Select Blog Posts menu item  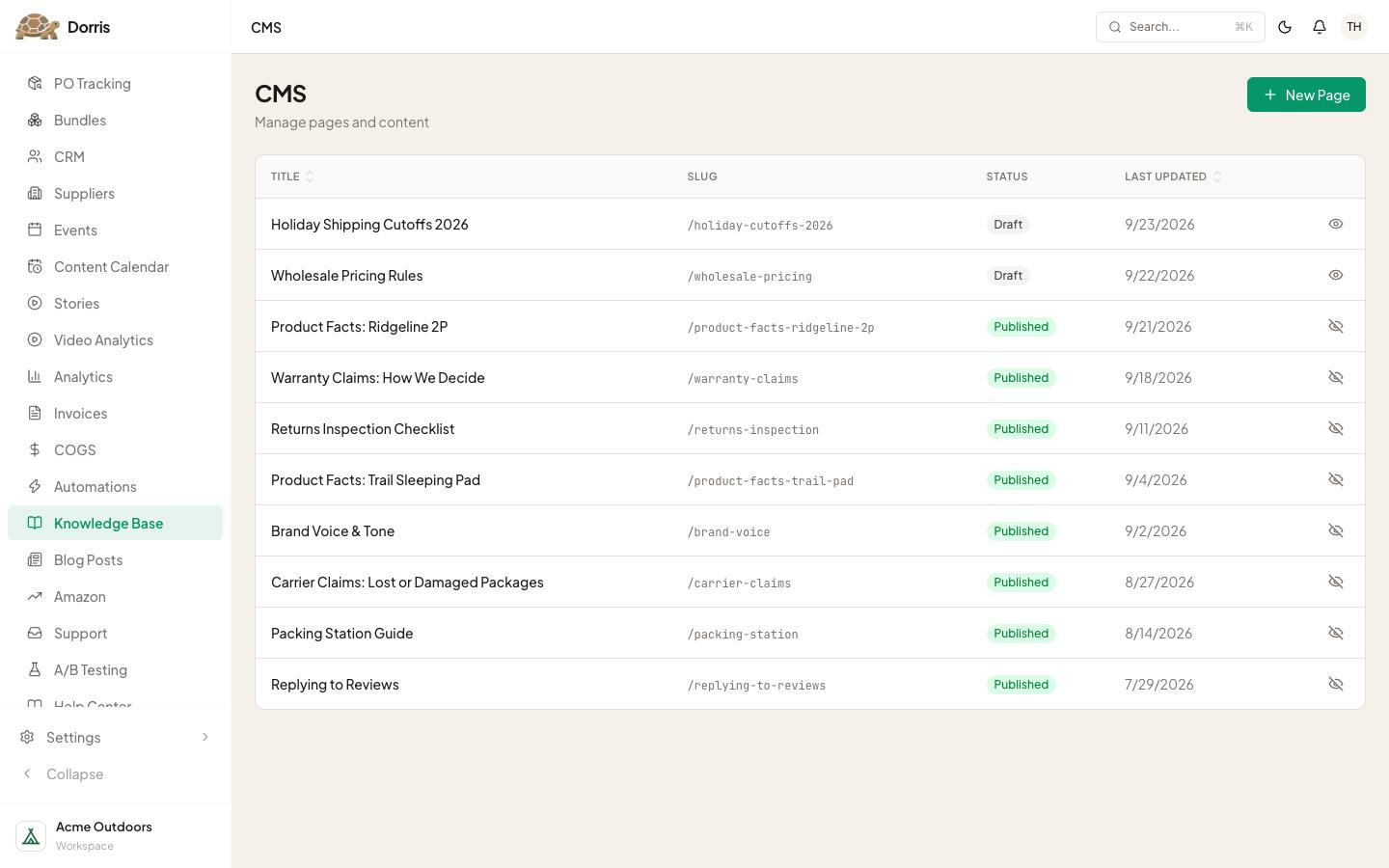pos(115,560)
